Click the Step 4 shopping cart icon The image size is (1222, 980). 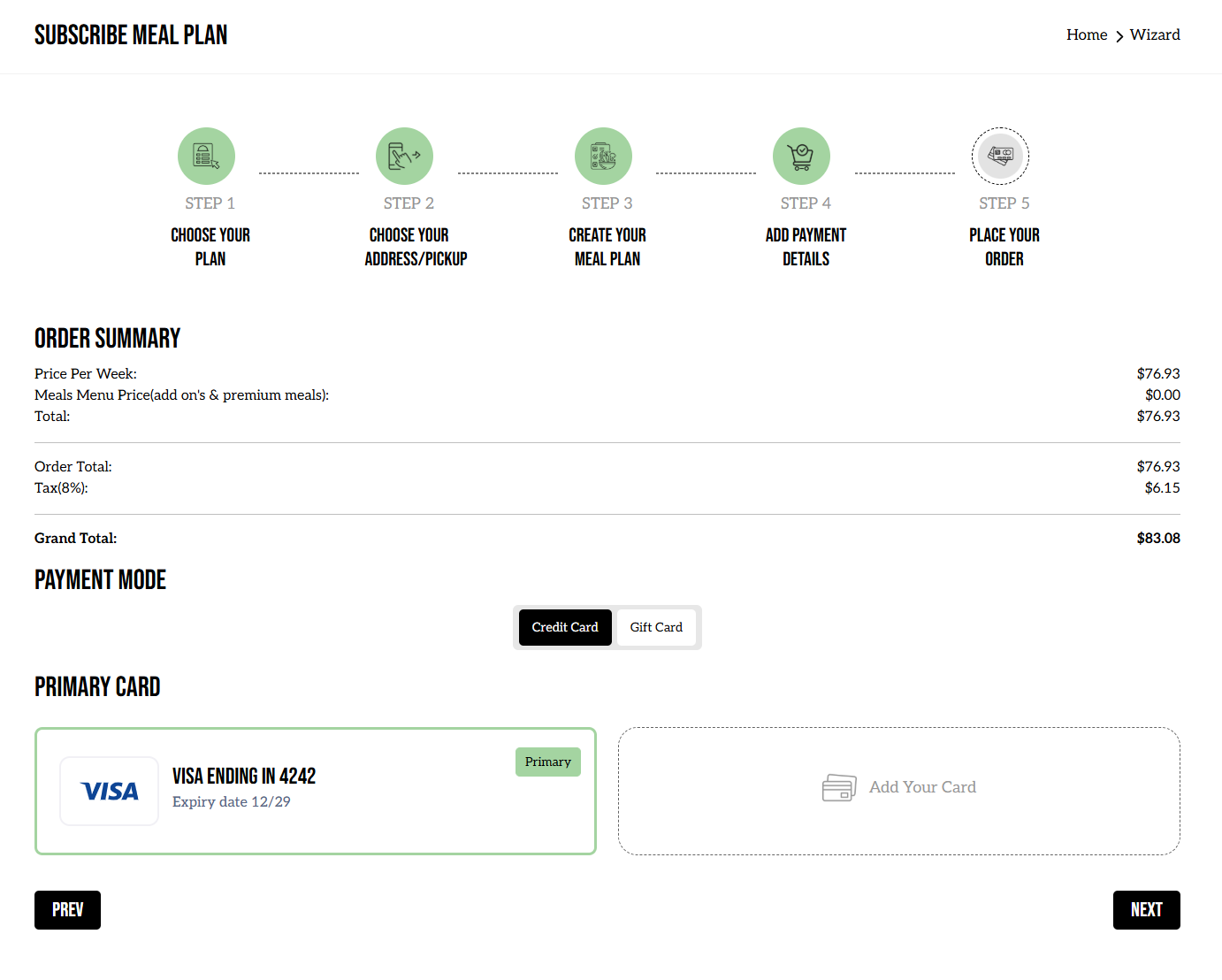pyautogui.click(x=801, y=157)
